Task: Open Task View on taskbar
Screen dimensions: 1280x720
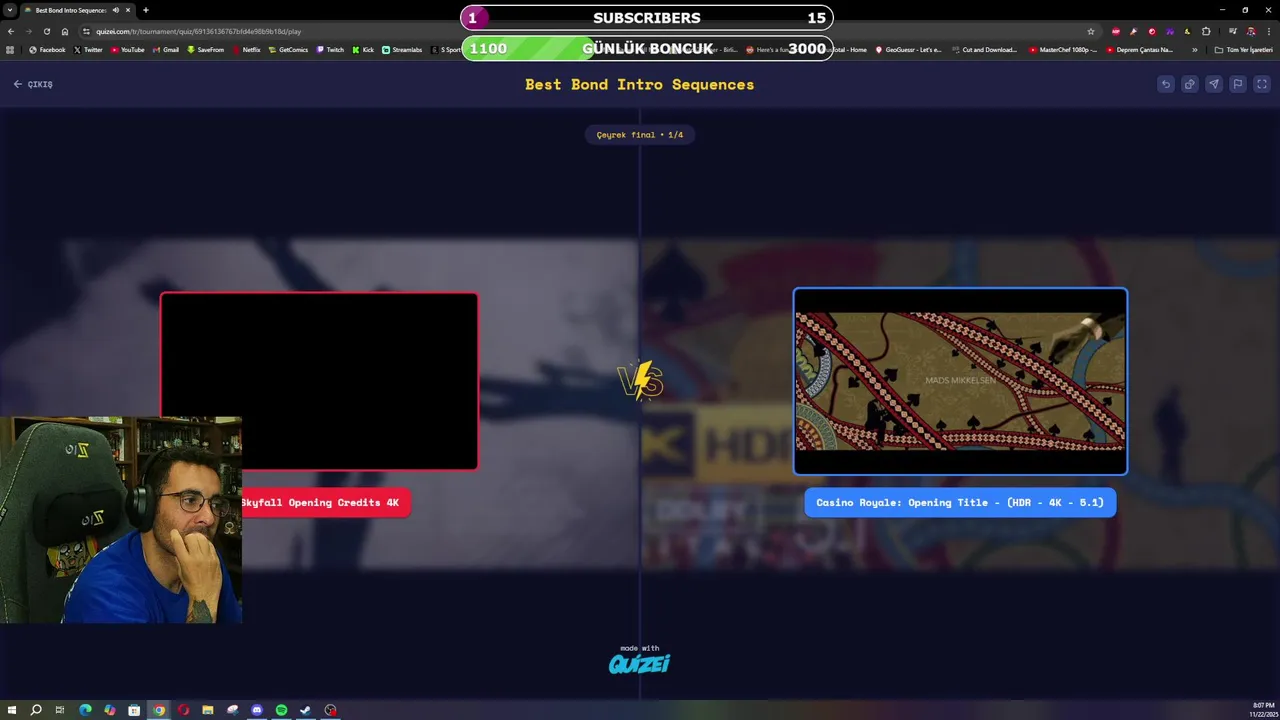Action: (x=60, y=710)
